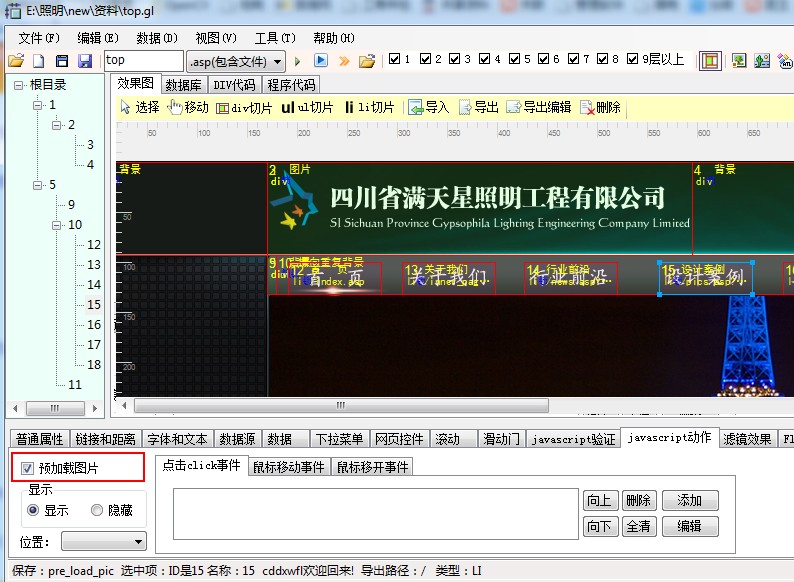Collapse tree node 5
This screenshot has width=794, height=582.
pos(37,185)
